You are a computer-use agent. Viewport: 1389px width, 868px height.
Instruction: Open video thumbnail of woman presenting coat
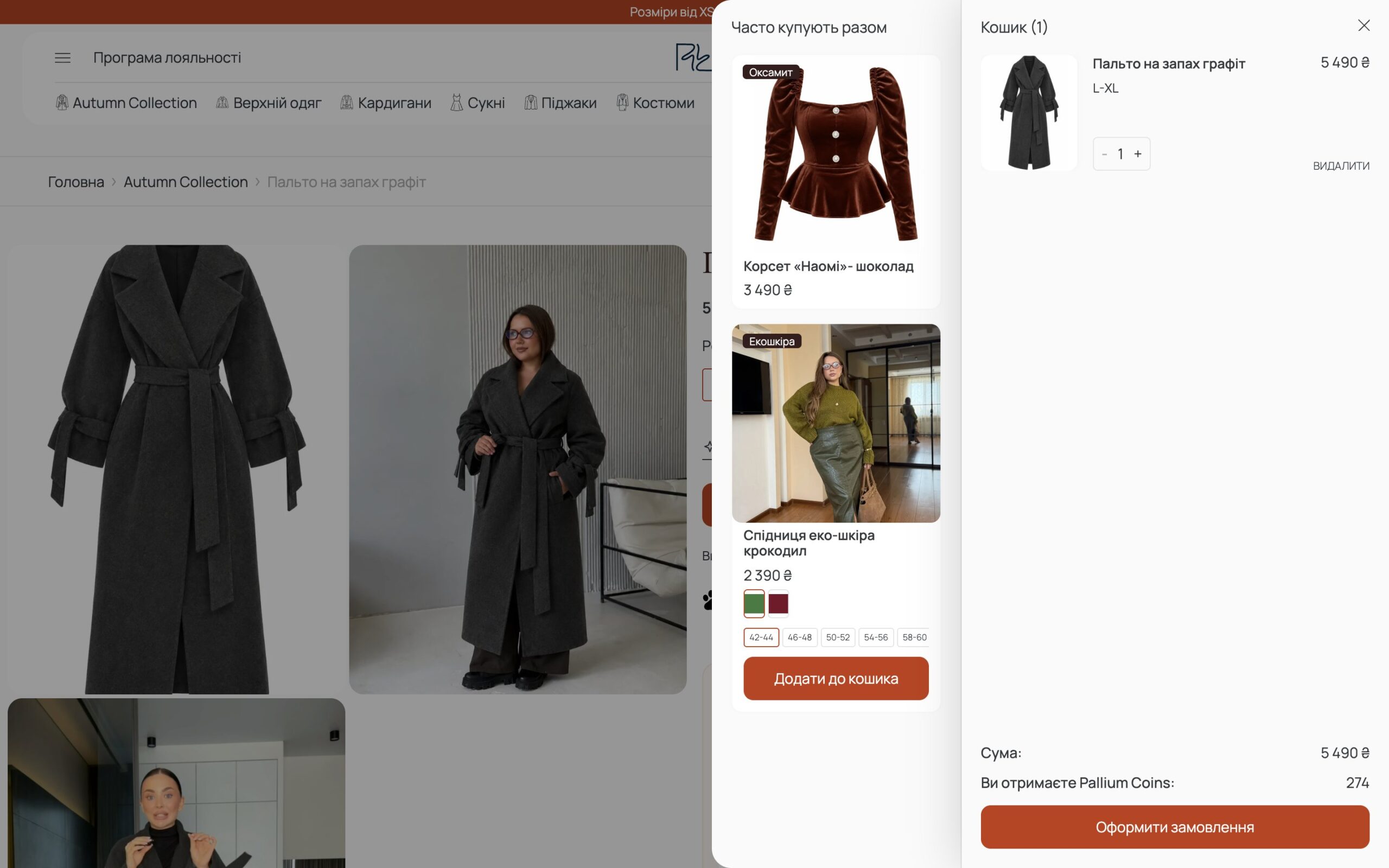[x=176, y=783]
